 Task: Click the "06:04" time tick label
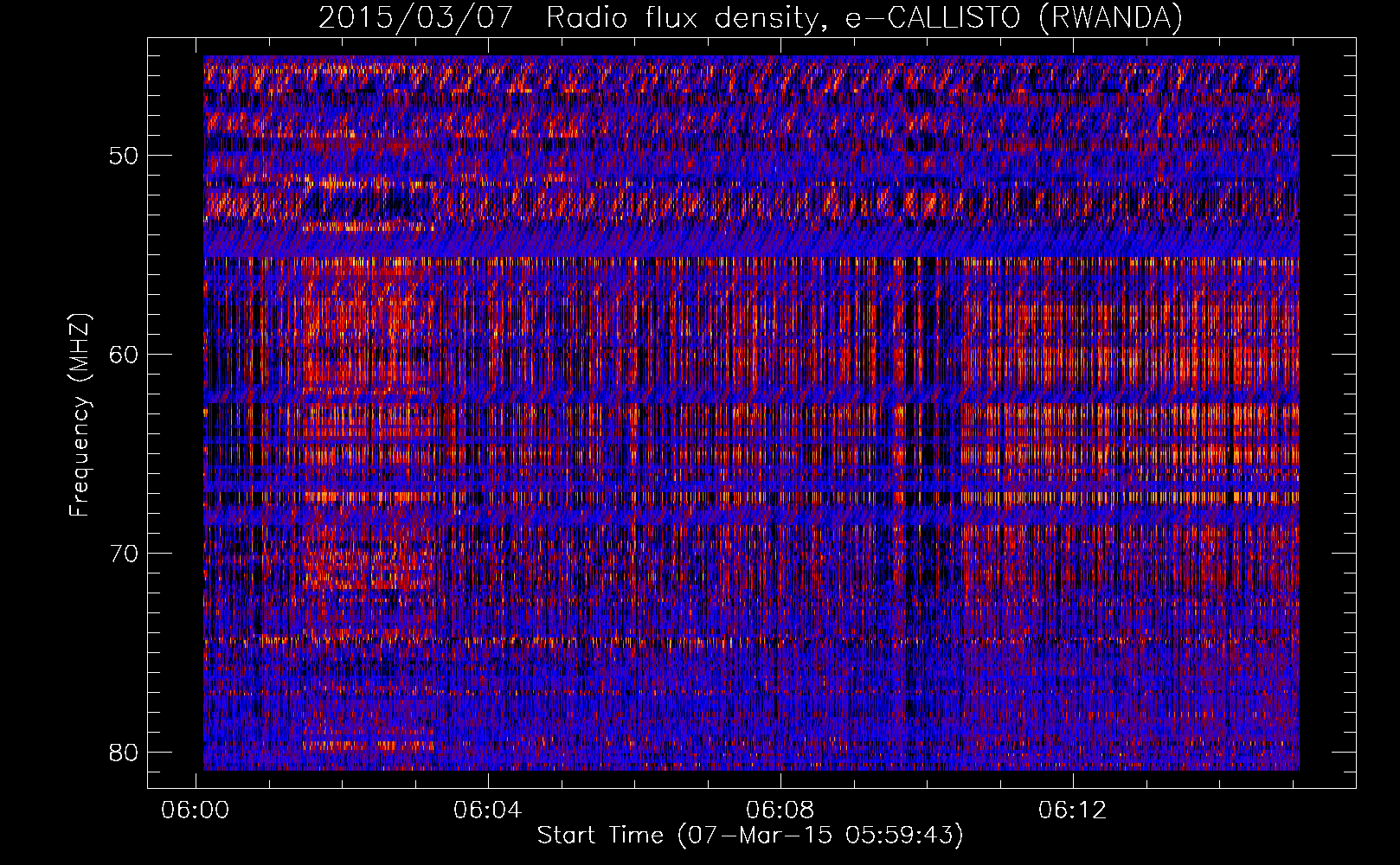488,811
